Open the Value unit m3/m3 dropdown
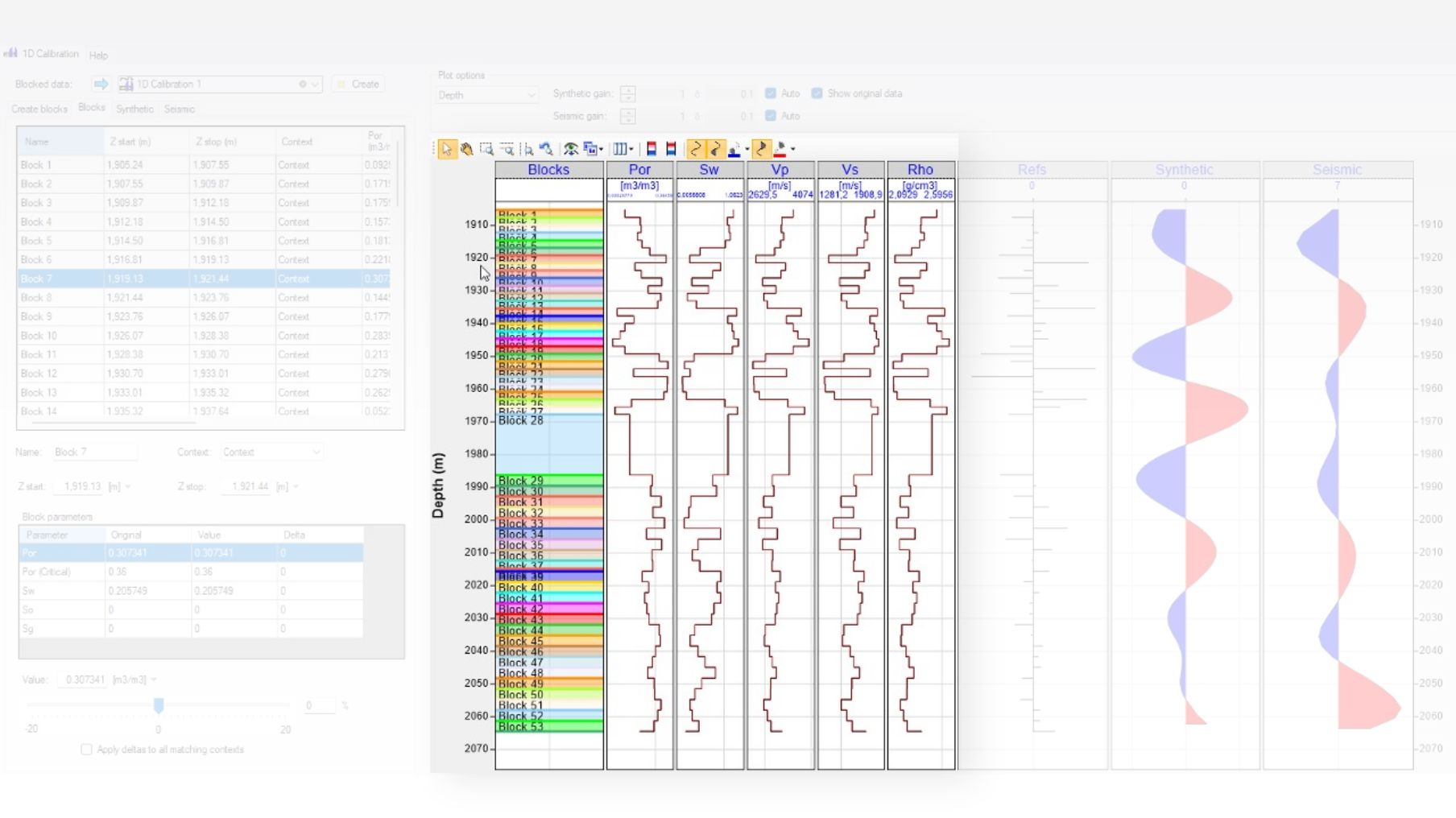Screen dimensions: 1456x818 click(x=153, y=680)
